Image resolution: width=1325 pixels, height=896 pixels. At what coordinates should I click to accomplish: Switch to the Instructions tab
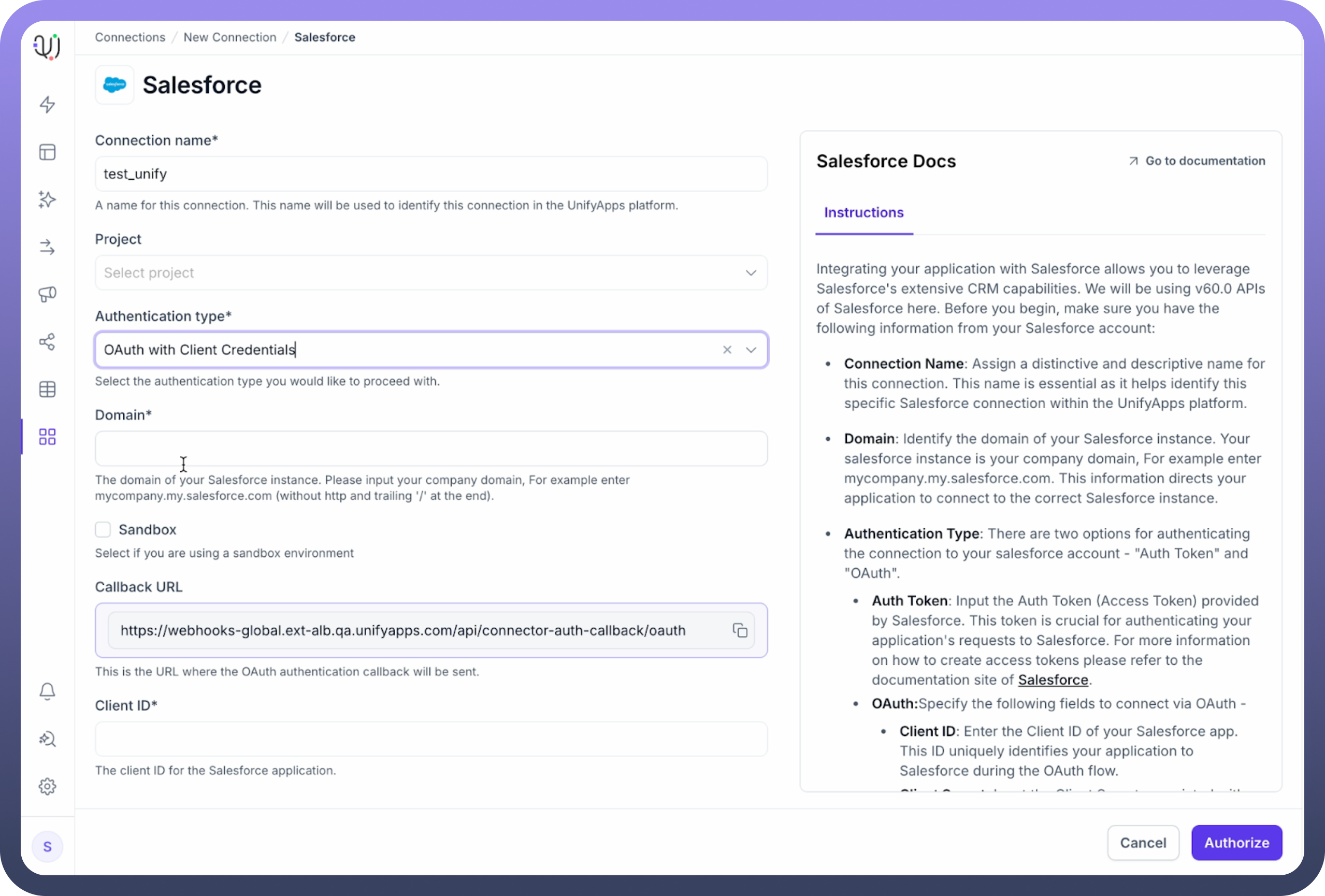click(864, 212)
